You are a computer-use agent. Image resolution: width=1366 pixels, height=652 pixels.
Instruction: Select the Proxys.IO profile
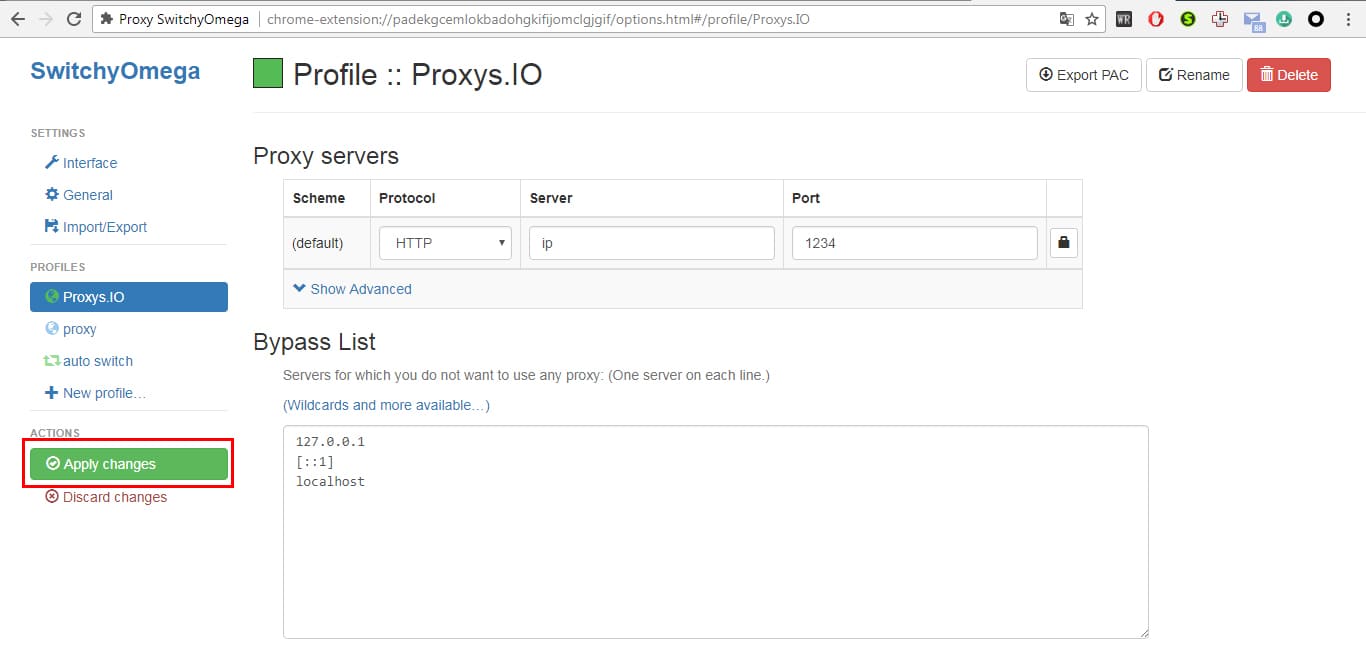click(x=129, y=297)
